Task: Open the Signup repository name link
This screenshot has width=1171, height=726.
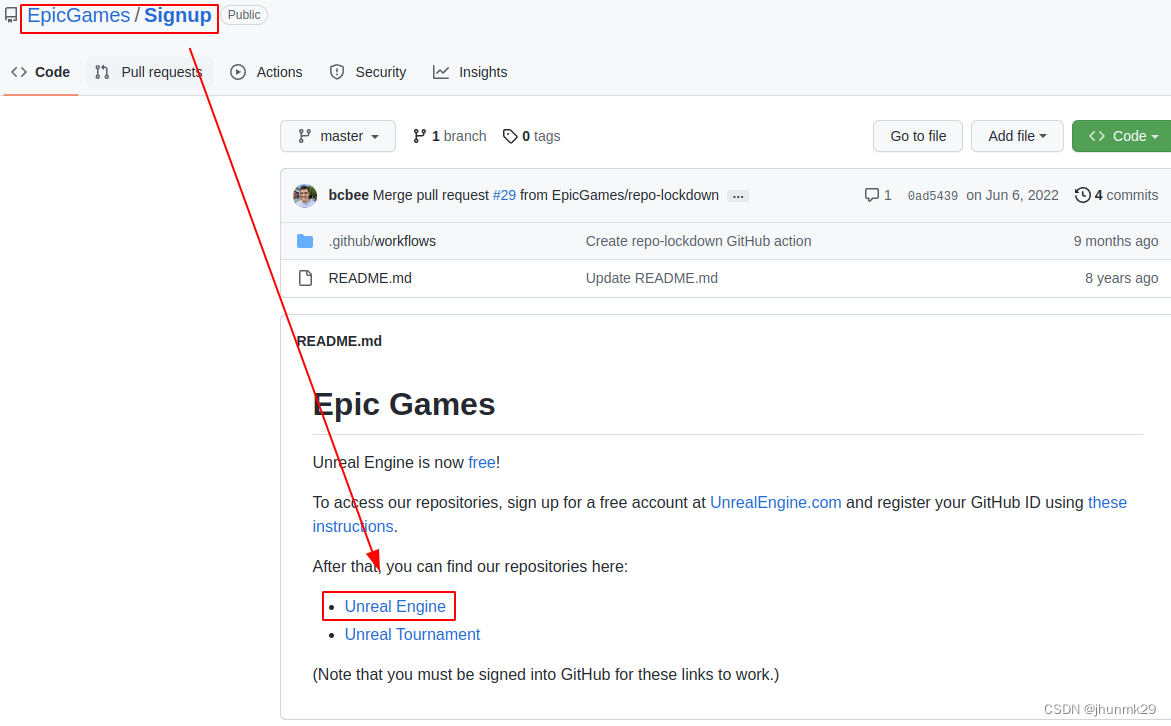Action: 178,16
